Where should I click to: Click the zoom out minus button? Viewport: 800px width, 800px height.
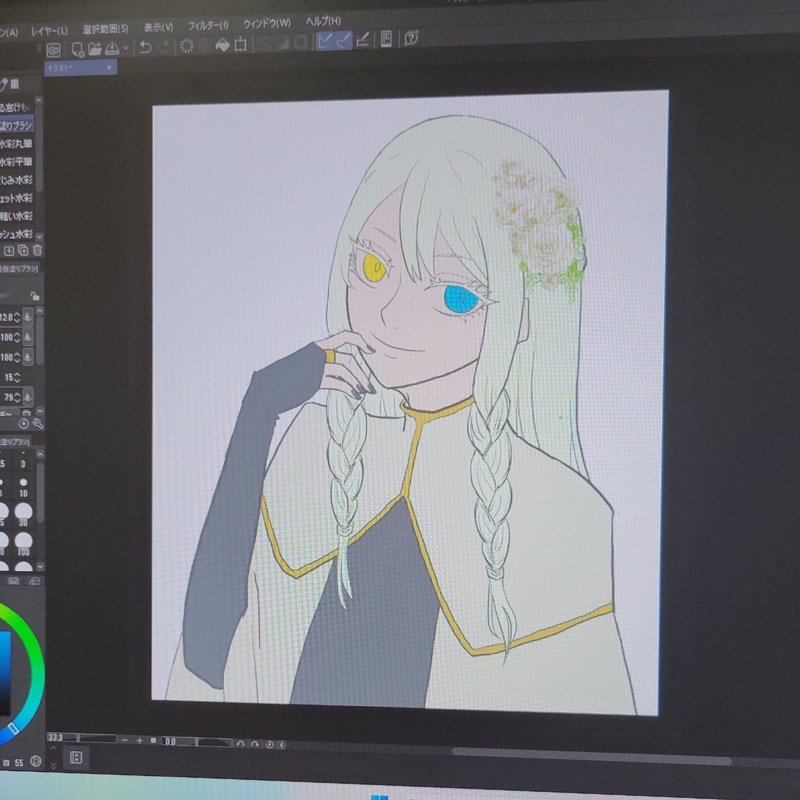click(124, 740)
